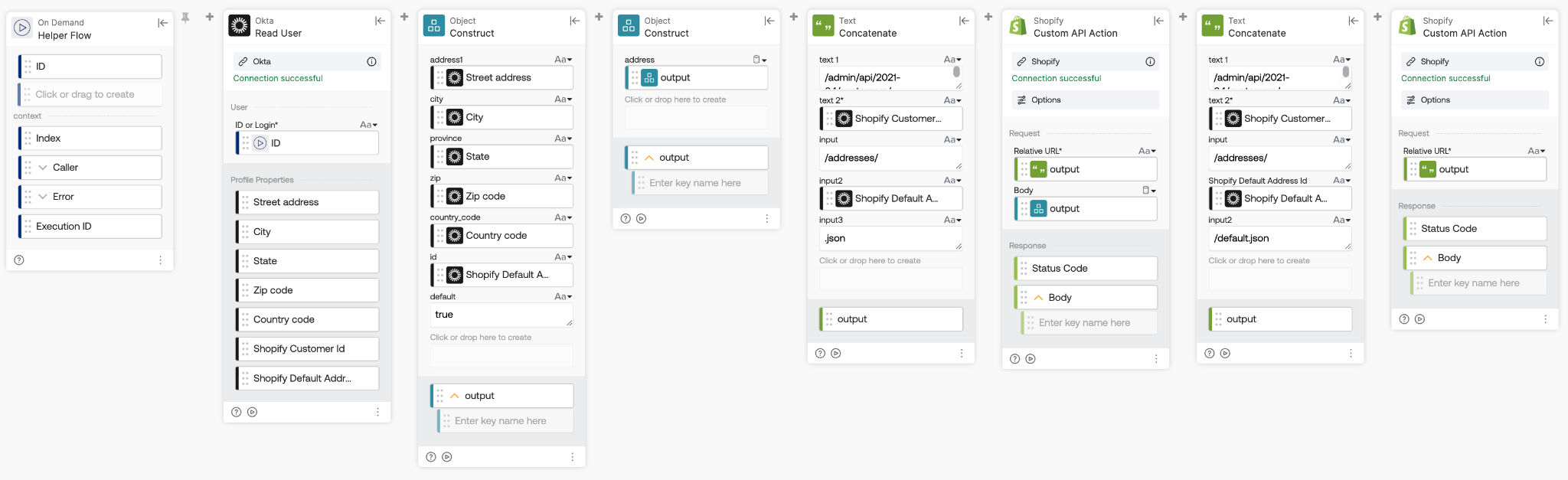Click the /default.json text field

pos(1280,238)
